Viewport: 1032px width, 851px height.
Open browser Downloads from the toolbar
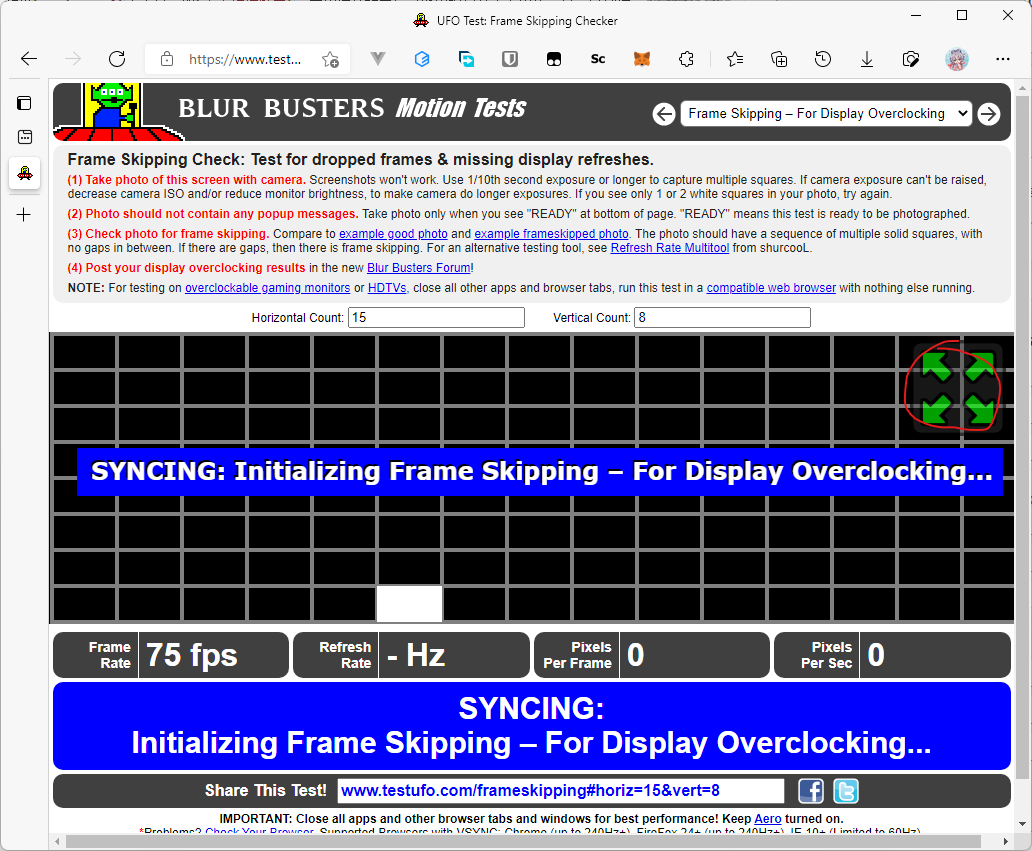click(x=867, y=59)
